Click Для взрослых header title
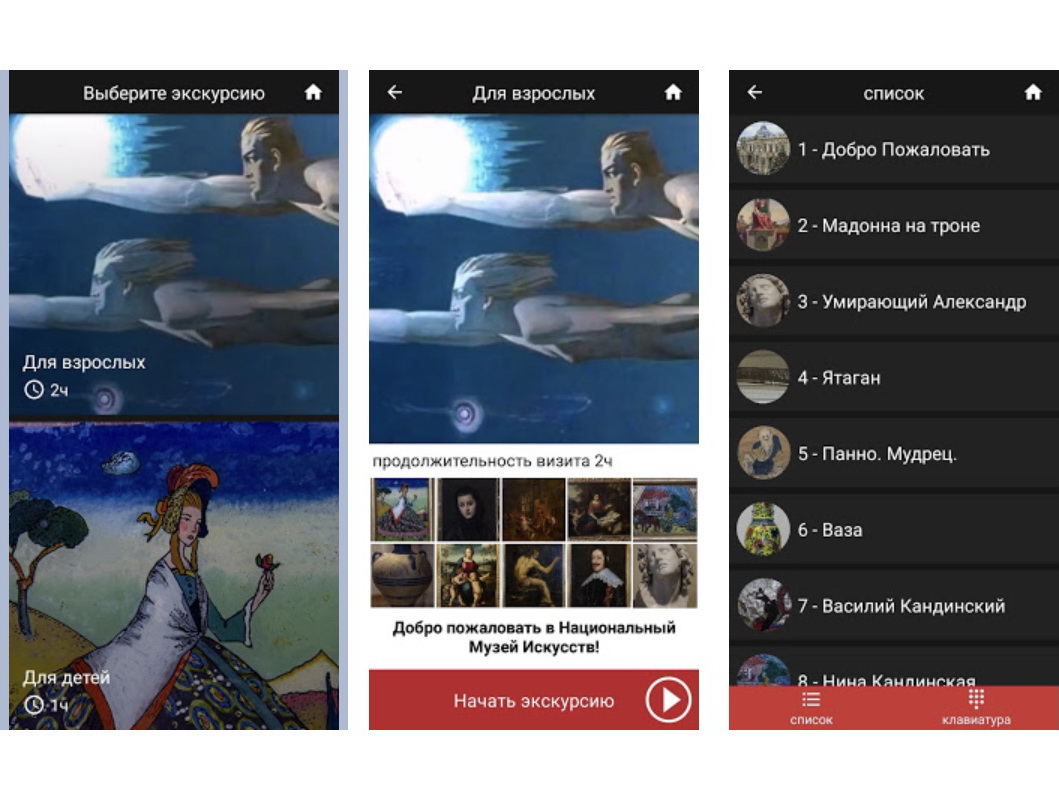Viewport: 1059px width, 794px height. (x=534, y=93)
